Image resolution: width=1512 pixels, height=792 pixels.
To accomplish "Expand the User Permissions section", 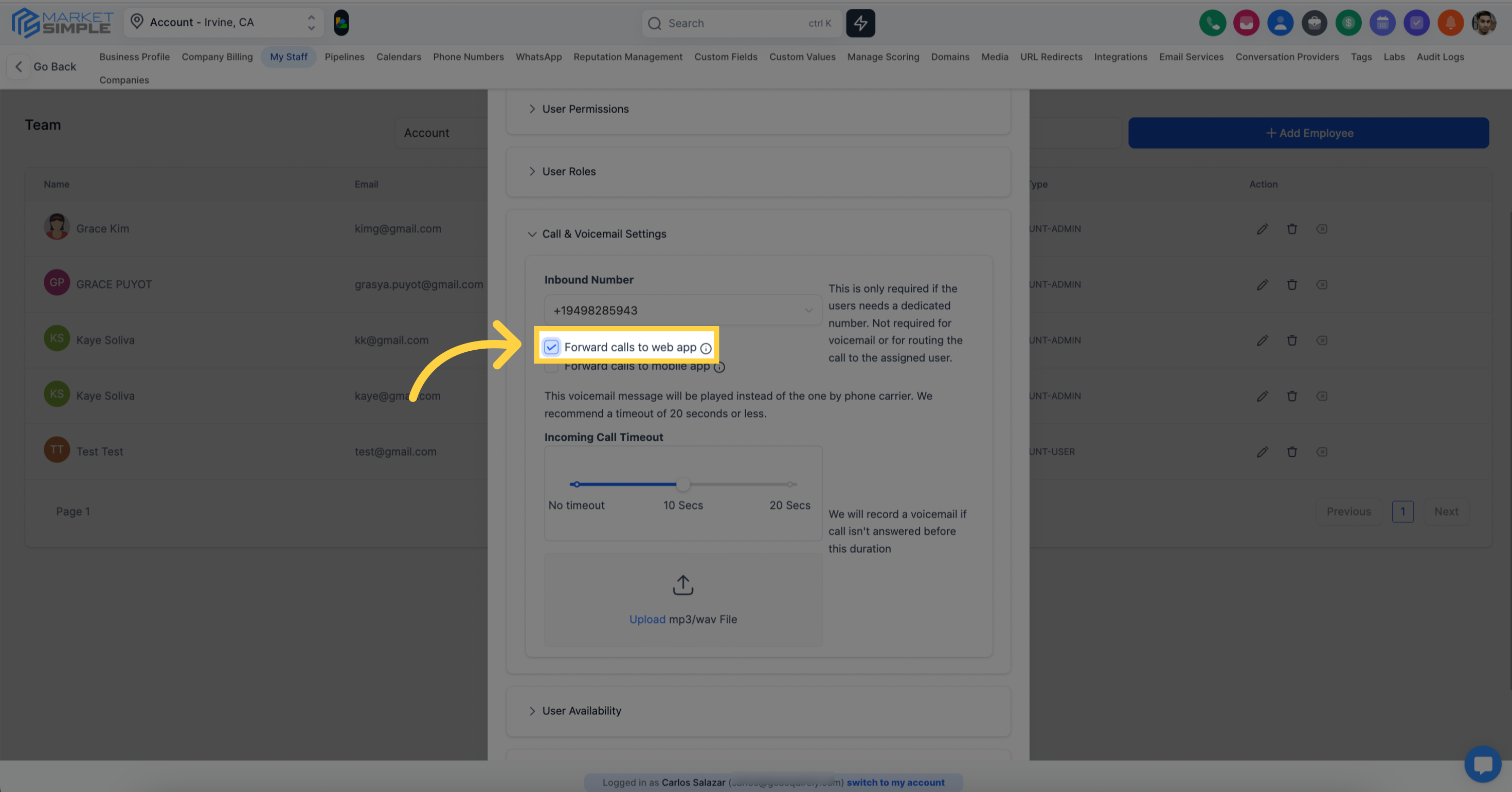I will coord(585,109).
